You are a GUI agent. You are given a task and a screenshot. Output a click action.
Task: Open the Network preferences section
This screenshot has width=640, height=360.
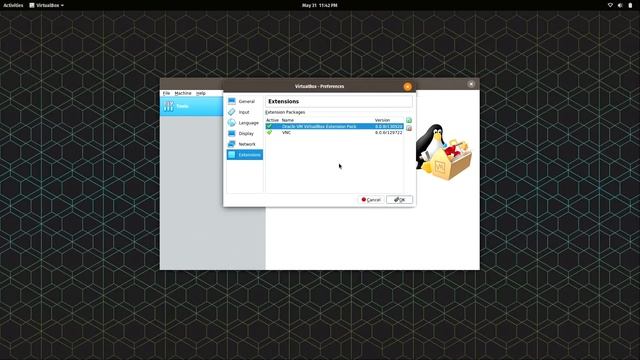click(x=244, y=144)
